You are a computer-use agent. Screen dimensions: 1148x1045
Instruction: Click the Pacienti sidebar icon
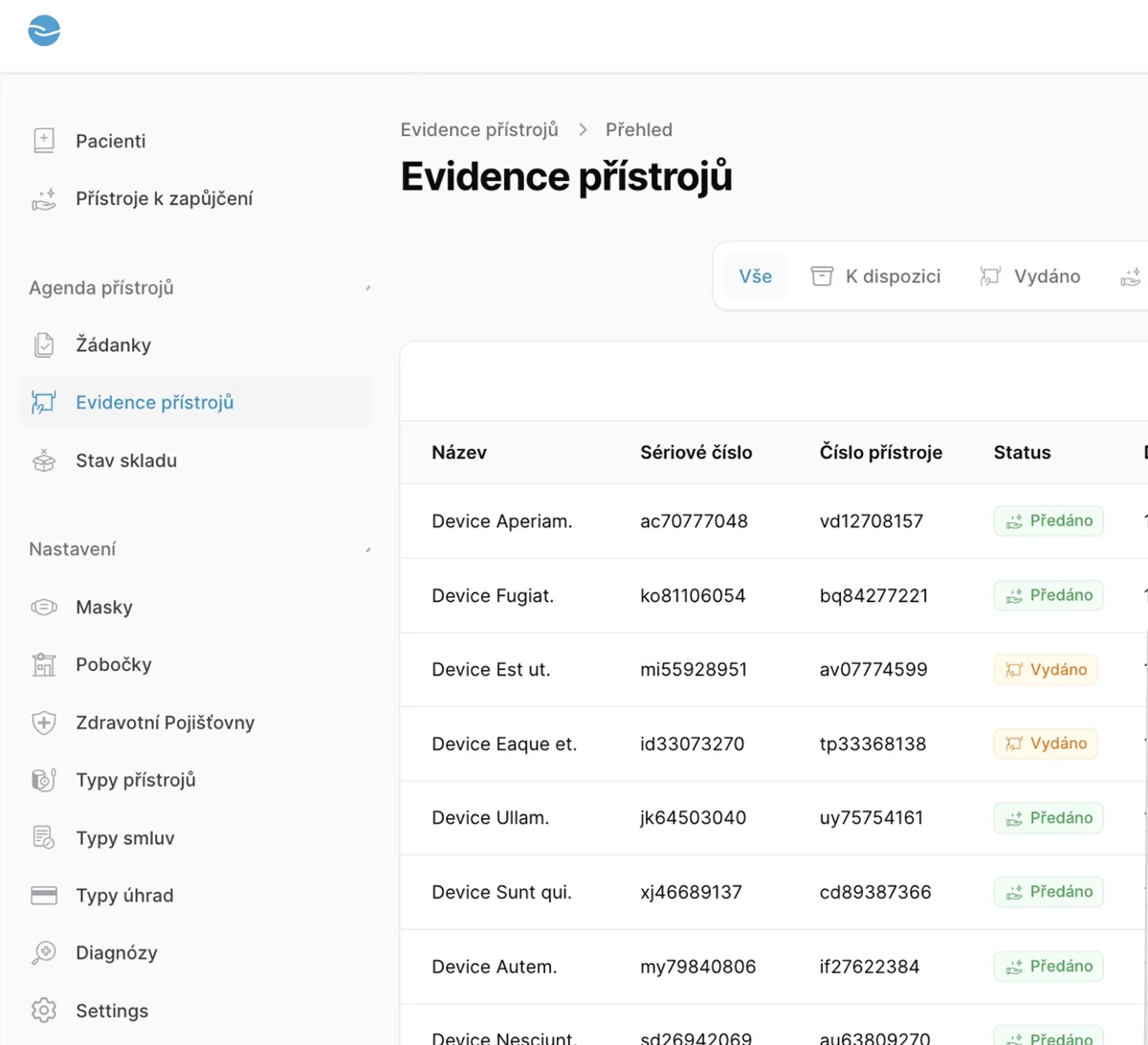(44, 141)
